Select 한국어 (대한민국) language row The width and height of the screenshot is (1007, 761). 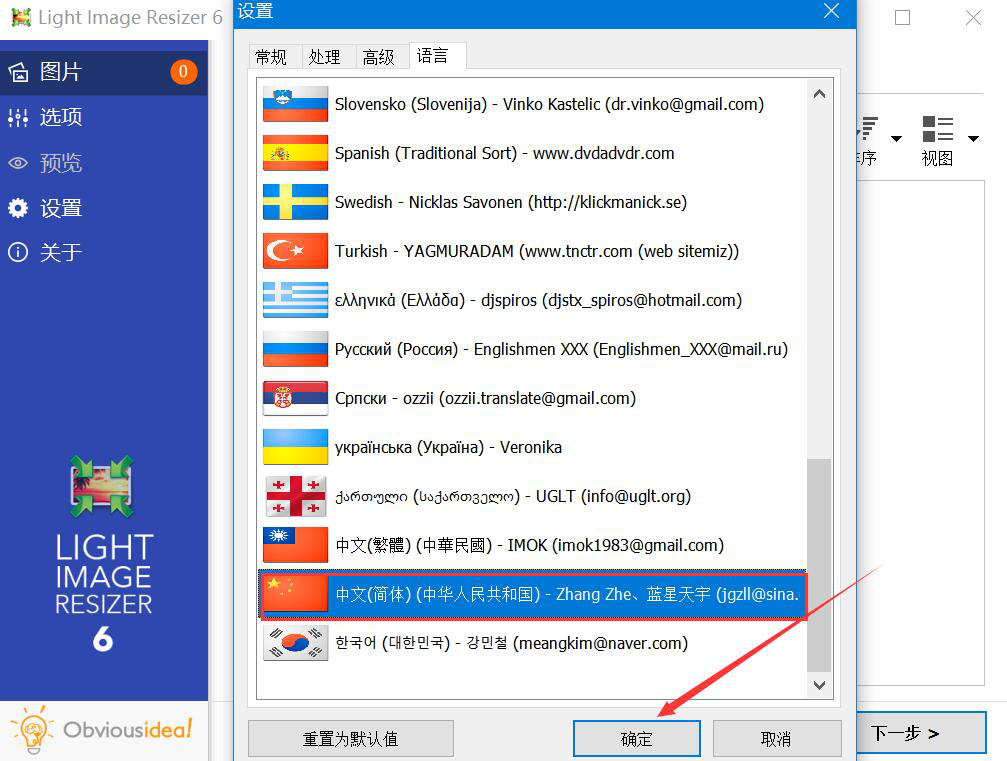[x=532, y=643]
